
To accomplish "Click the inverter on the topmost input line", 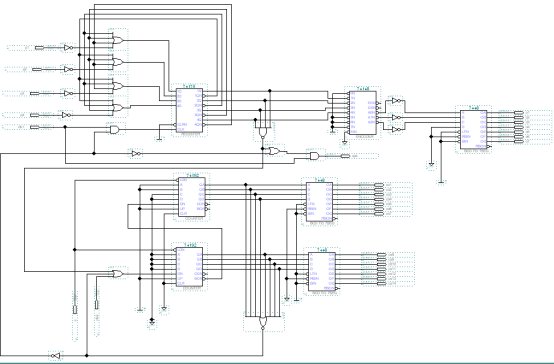I will pyautogui.click(x=69, y=48).
